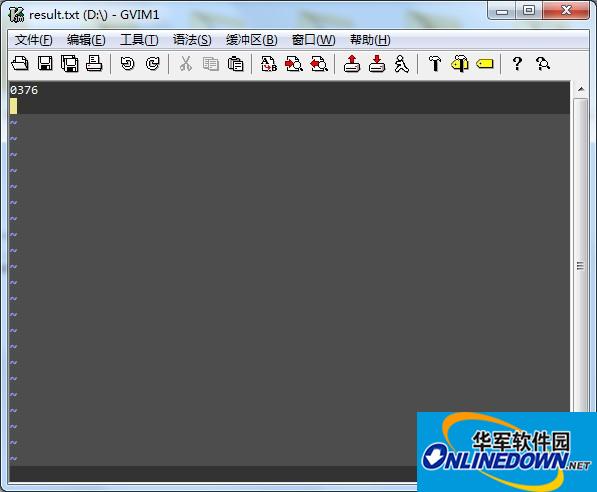Close the GVIM window

566,11
